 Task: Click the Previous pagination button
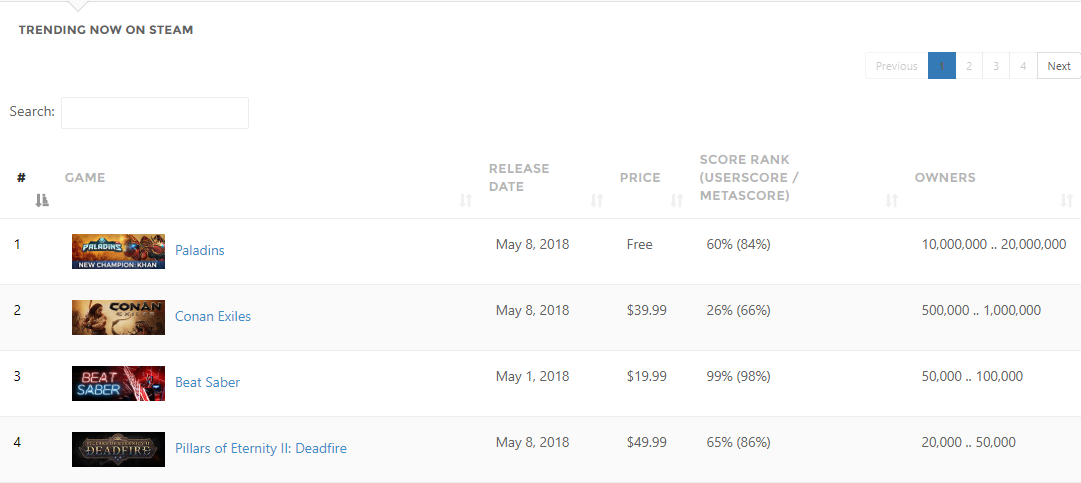pos(897,66)
